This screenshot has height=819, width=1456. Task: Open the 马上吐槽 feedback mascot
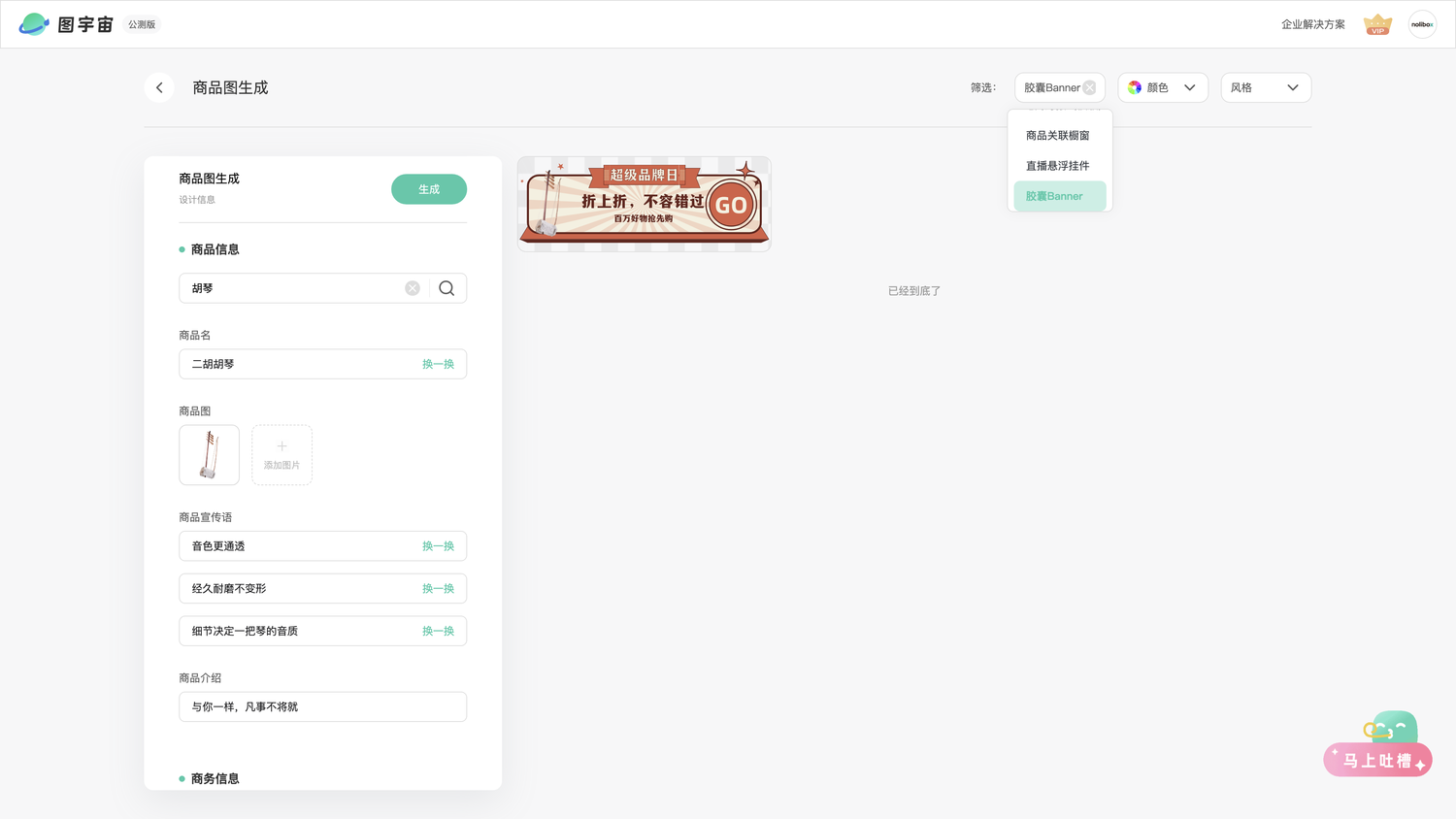click(x=1378, y=744)
